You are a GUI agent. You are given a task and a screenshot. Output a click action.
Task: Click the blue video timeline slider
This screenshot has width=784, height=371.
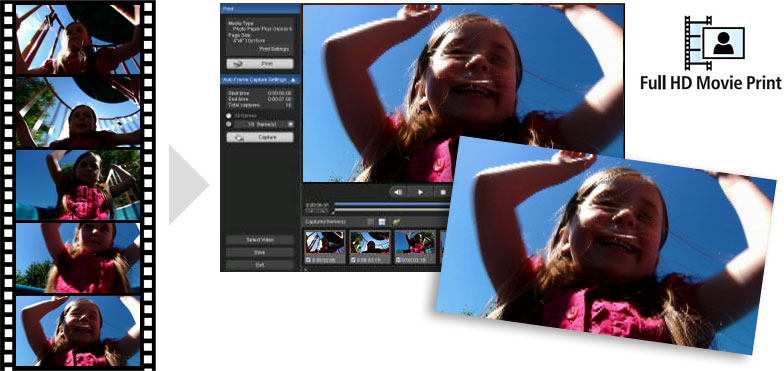click(x=392, y=204)
